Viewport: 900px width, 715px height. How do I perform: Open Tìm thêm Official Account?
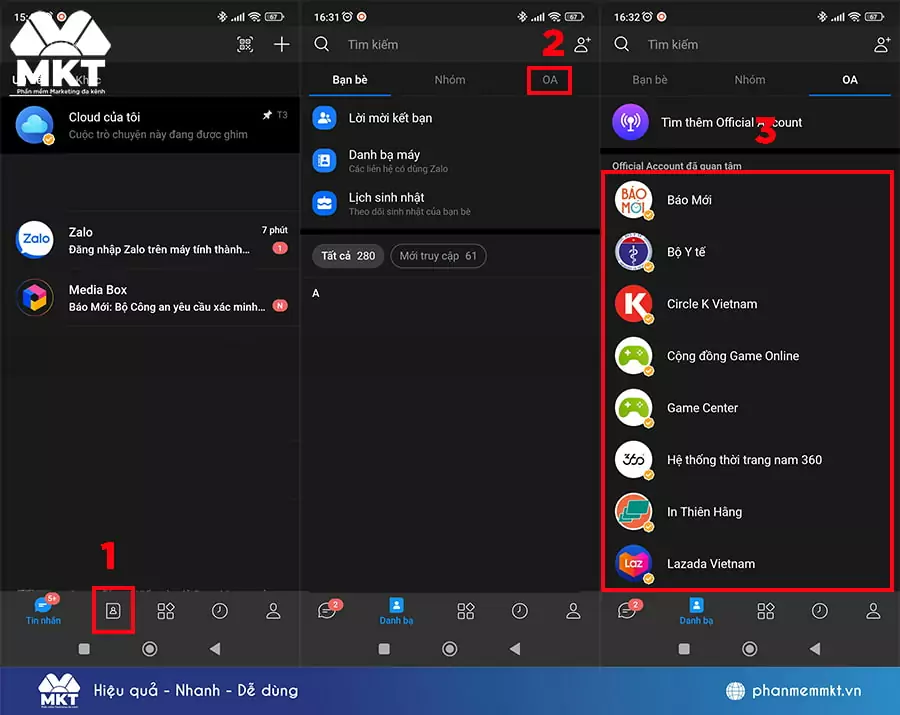[x=750, y=122]
